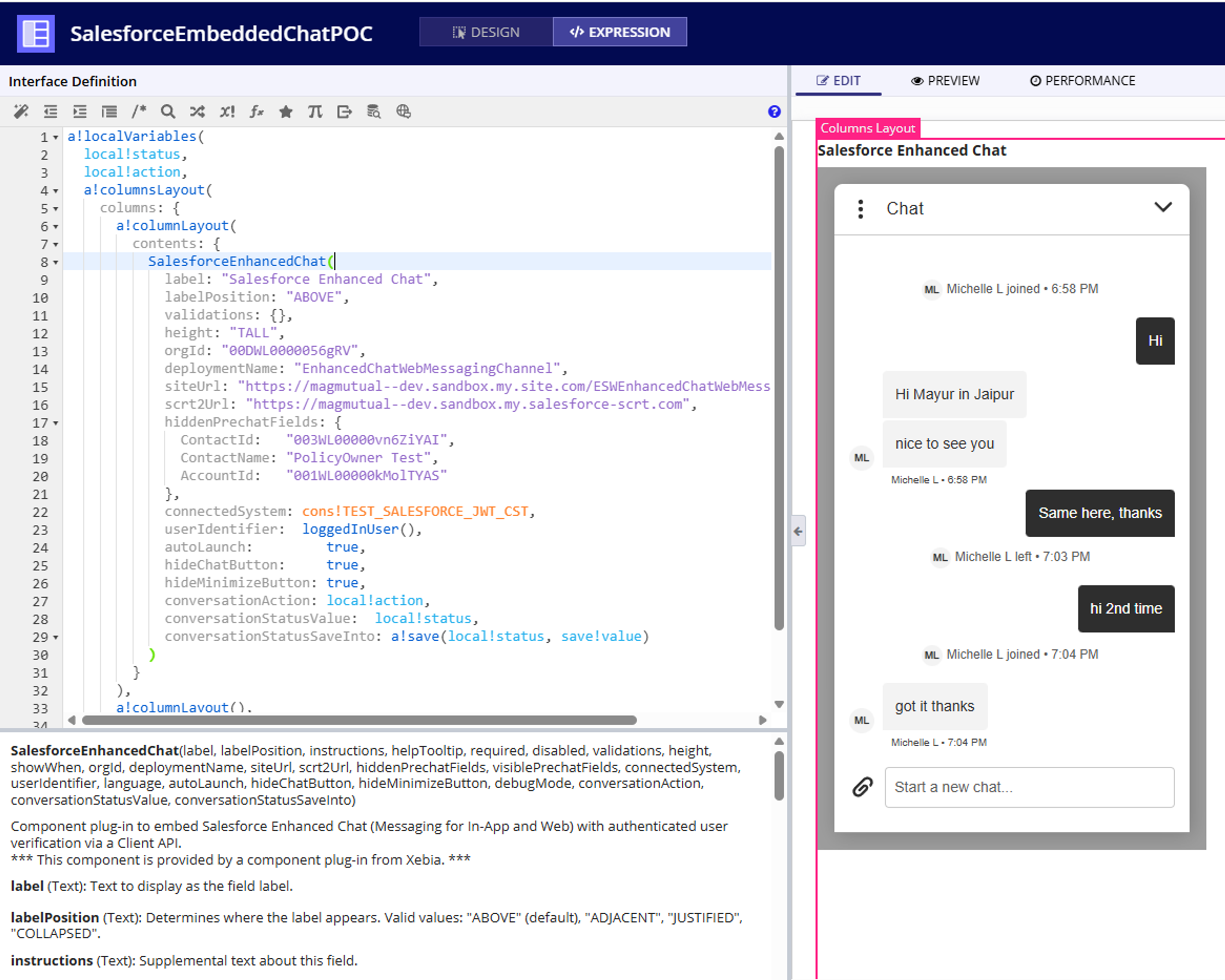The image size is (1225, 980).
Task: Collapse code fold at line 7
Action: (56, 245)
